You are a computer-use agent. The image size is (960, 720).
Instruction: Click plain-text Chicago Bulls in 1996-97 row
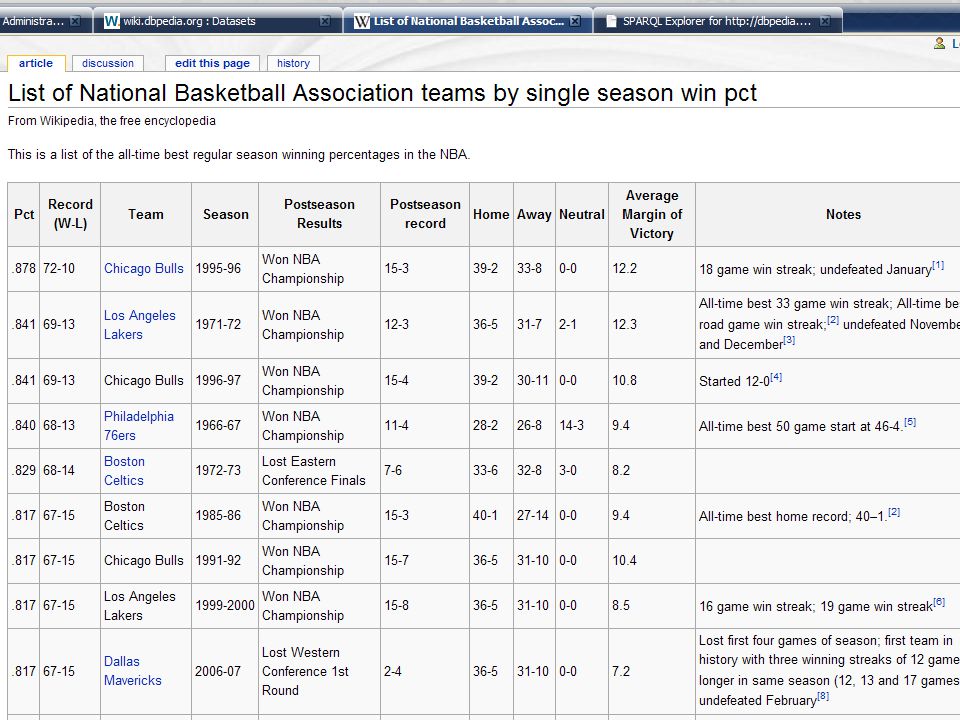(x=144, y=380)
